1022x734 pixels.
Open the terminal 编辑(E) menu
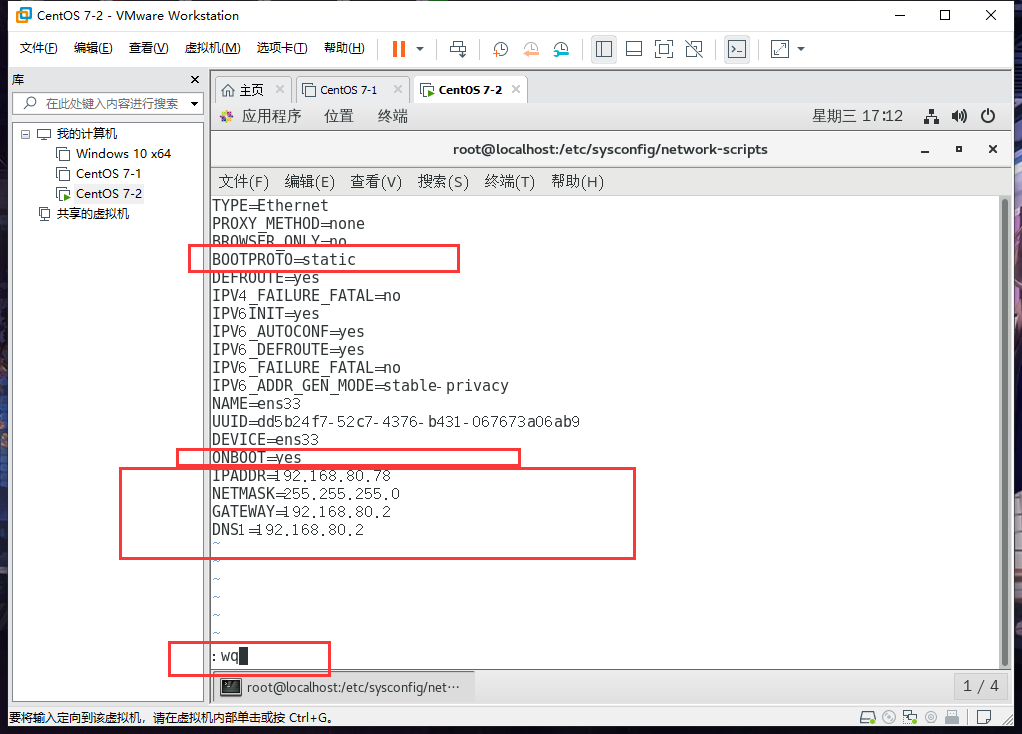point(310,181)
